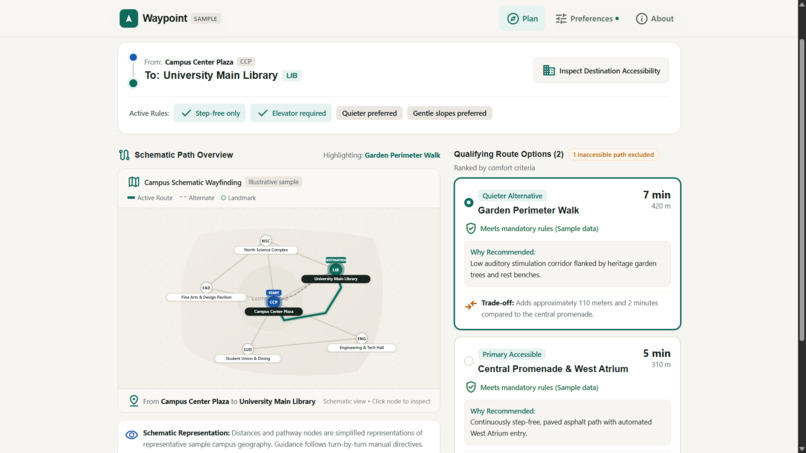Click the info icon beside About

point(641,19)
